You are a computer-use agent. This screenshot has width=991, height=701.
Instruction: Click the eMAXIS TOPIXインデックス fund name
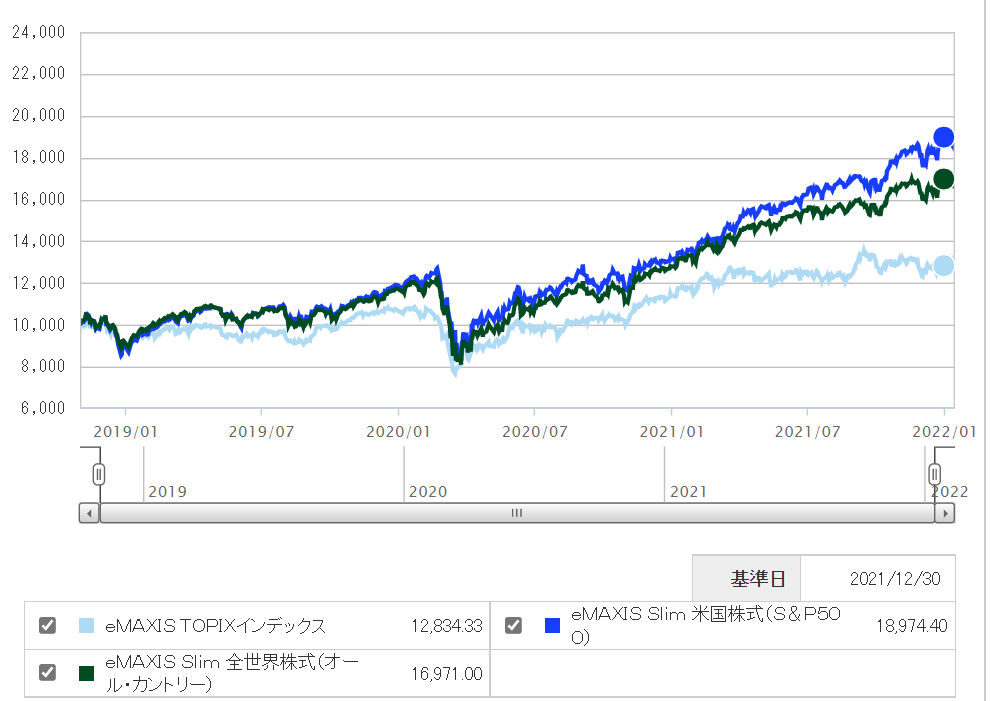pos(216,626)
